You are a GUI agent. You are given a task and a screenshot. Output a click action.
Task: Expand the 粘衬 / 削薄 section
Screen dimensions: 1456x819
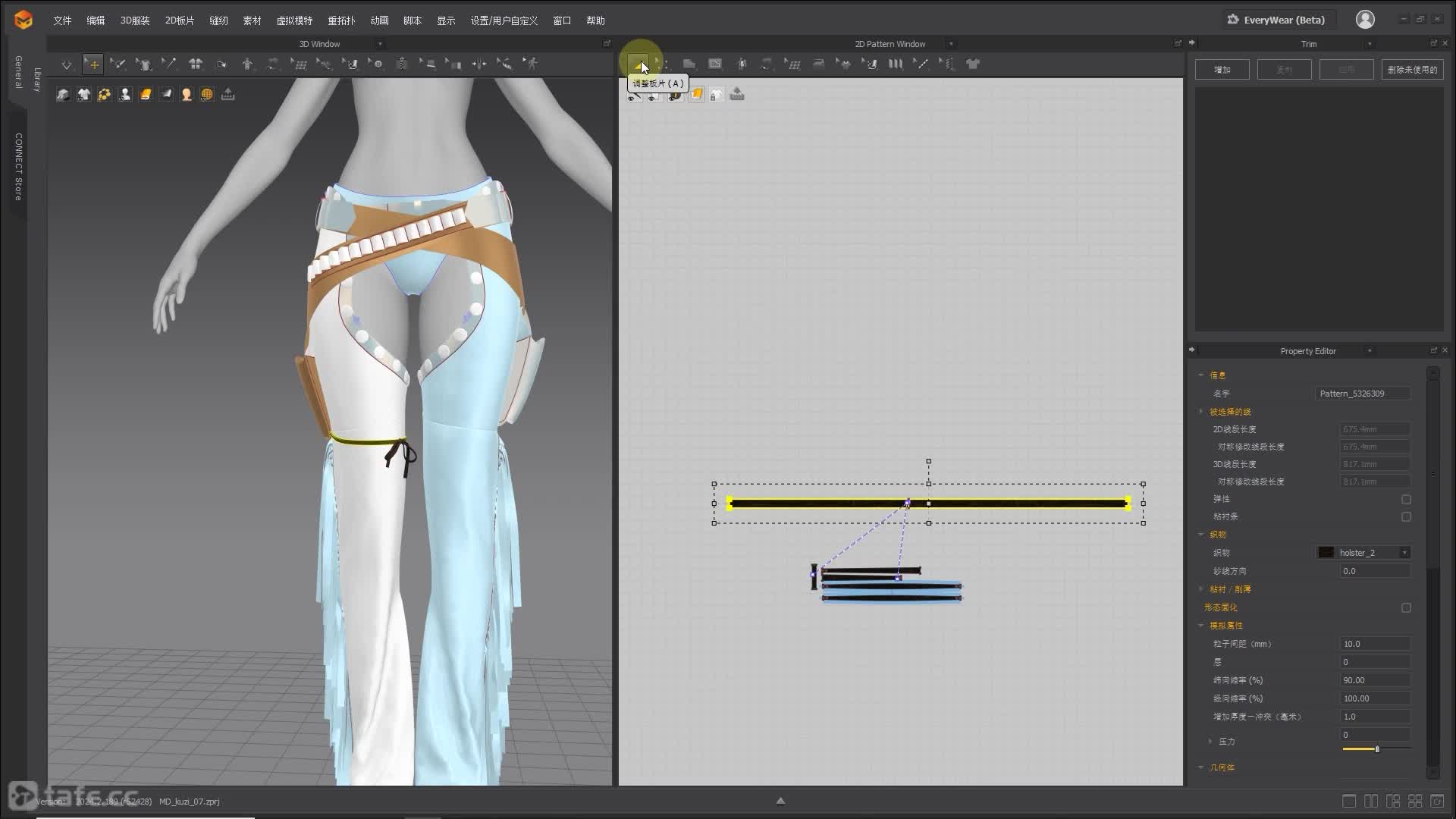(x=1201, y=589)
